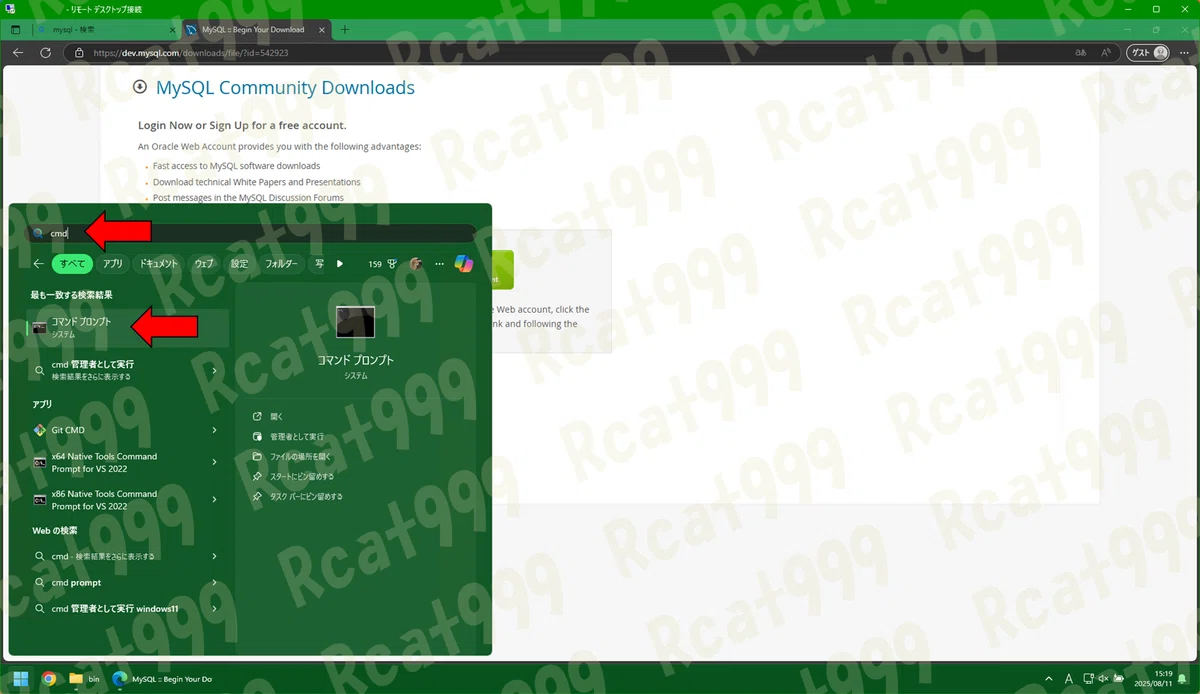Show more filters with the play arrow
1200x694 pixels.
click(x=340, y=264)
